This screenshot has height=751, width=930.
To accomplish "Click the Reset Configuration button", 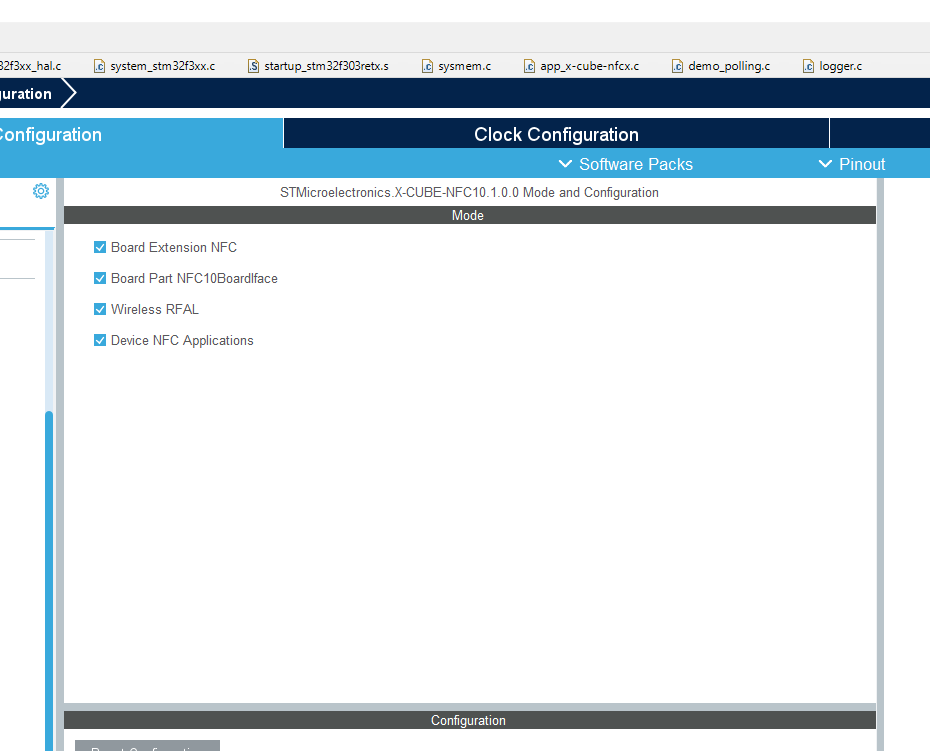I will click(147, 746).
